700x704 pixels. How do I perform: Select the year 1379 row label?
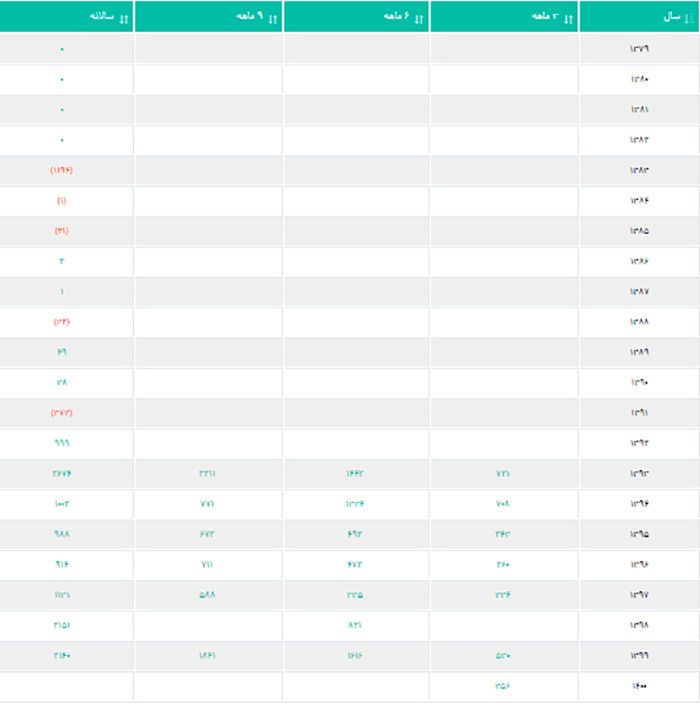pyautogui.click(x=640, y=48)
